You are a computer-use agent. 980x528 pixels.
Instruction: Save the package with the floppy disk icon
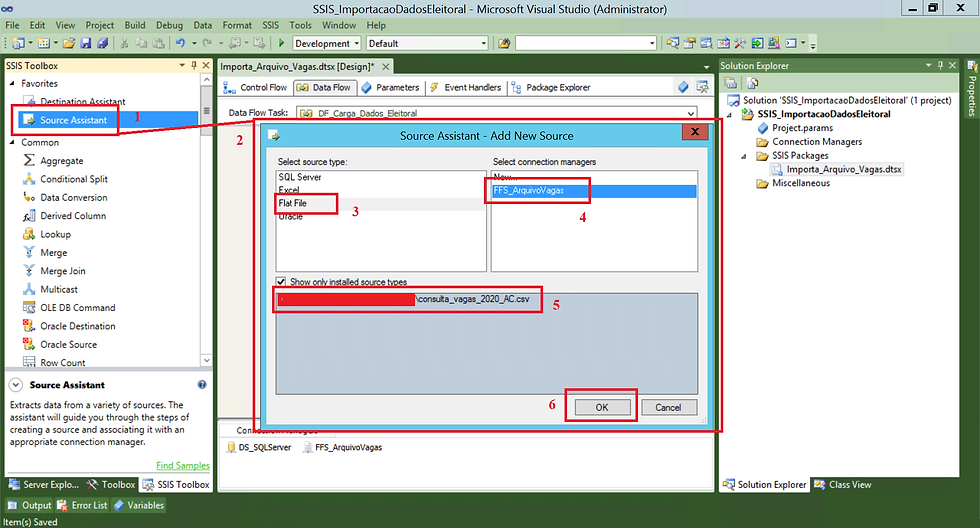[86, 43]
